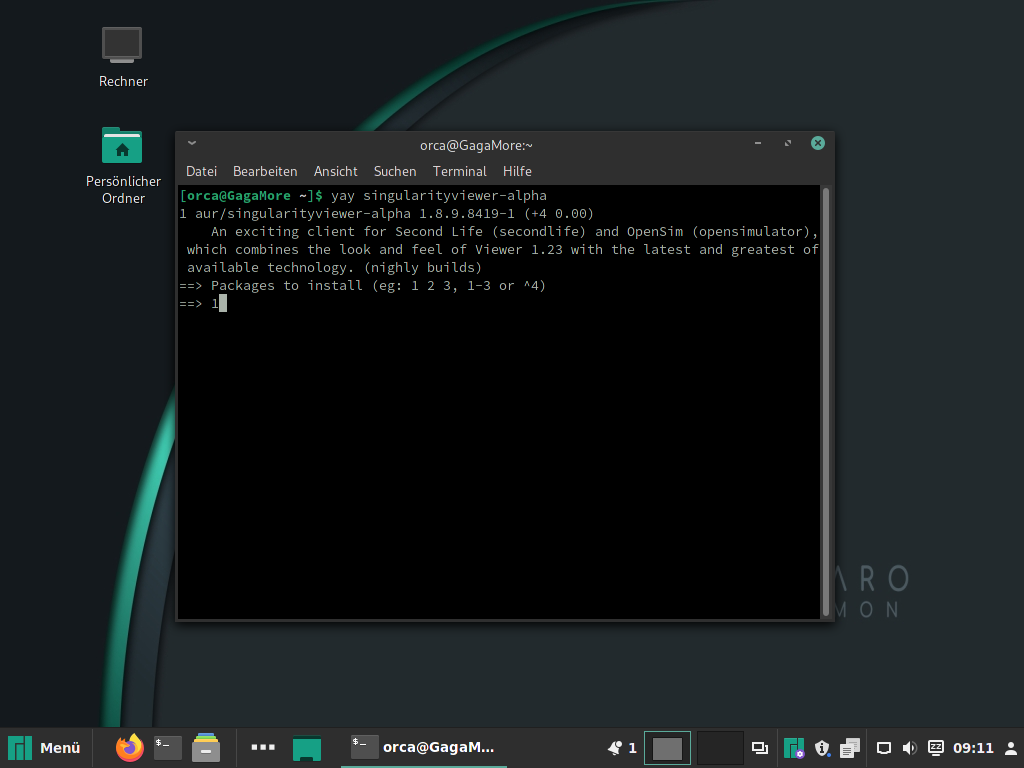Image resolution: width=1024 pixels, height=768 pixels.
Task: Open the Suchen menu
Action: (x=394, y=171)
